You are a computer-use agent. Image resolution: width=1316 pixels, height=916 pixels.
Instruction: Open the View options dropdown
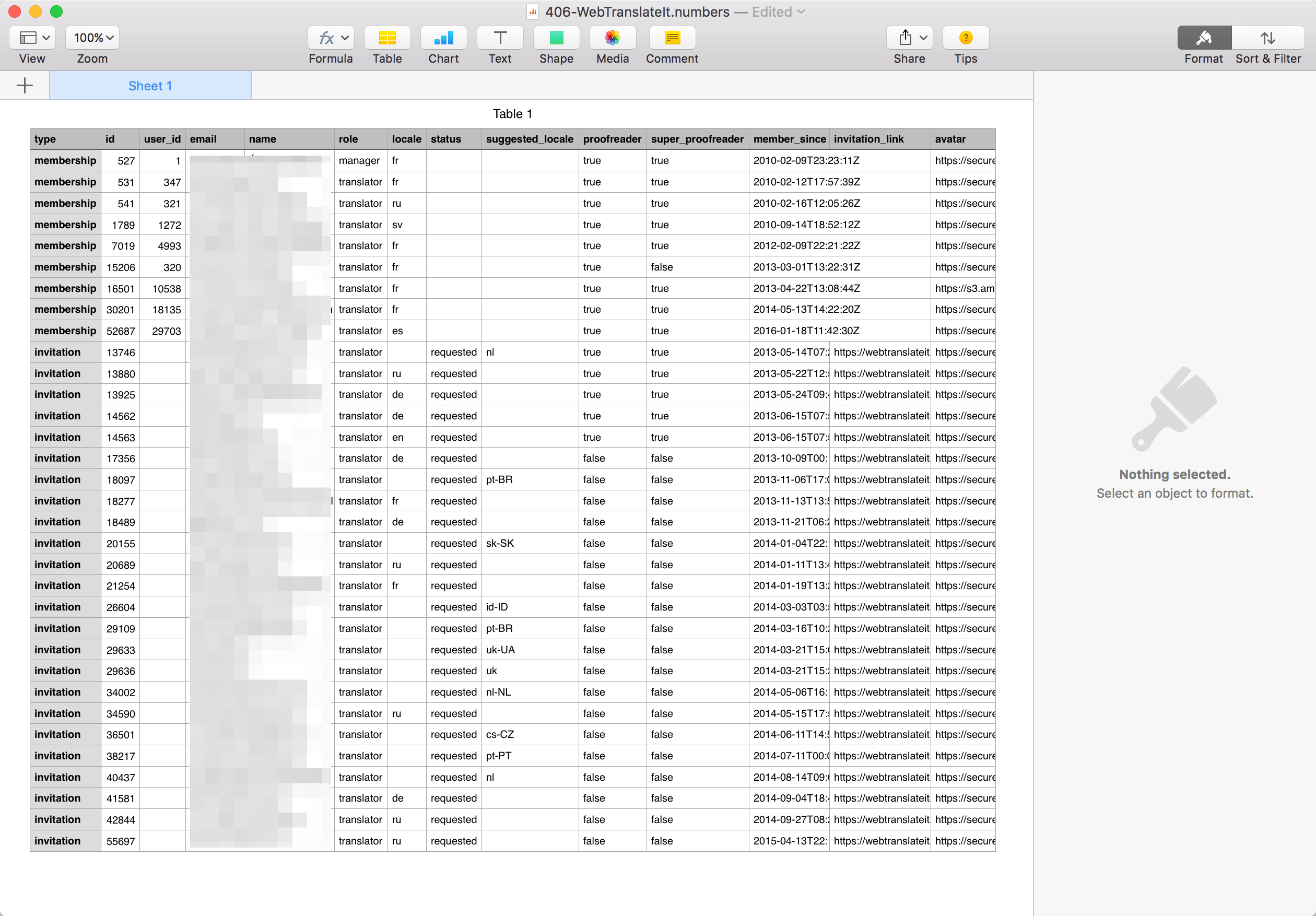pos(33,38)
